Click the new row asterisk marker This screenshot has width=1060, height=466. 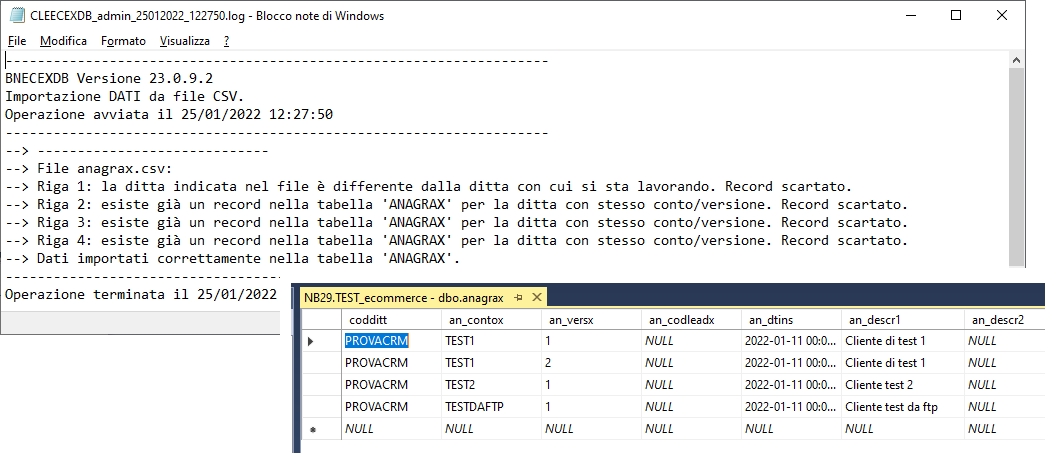pyautogui.click(x=311, y=428)
